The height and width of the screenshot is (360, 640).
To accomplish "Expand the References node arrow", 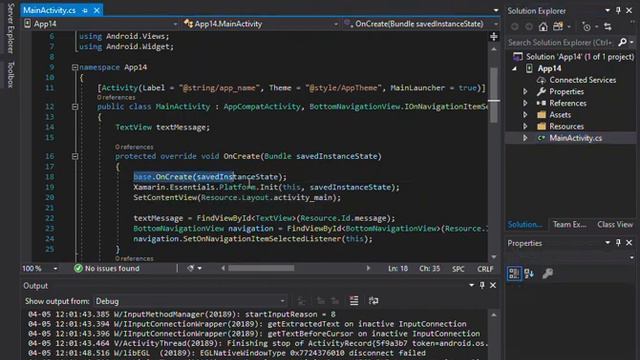I will tap(525, 103).
